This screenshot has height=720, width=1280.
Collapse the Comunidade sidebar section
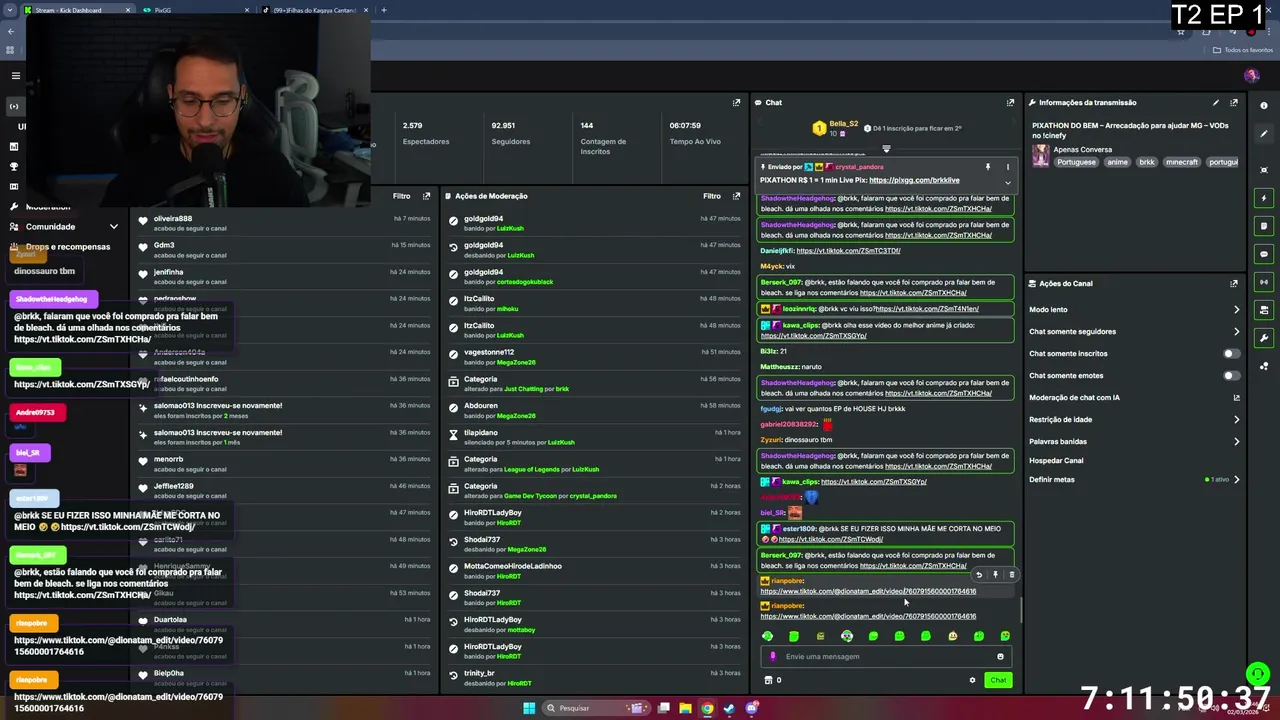point(113,227)
